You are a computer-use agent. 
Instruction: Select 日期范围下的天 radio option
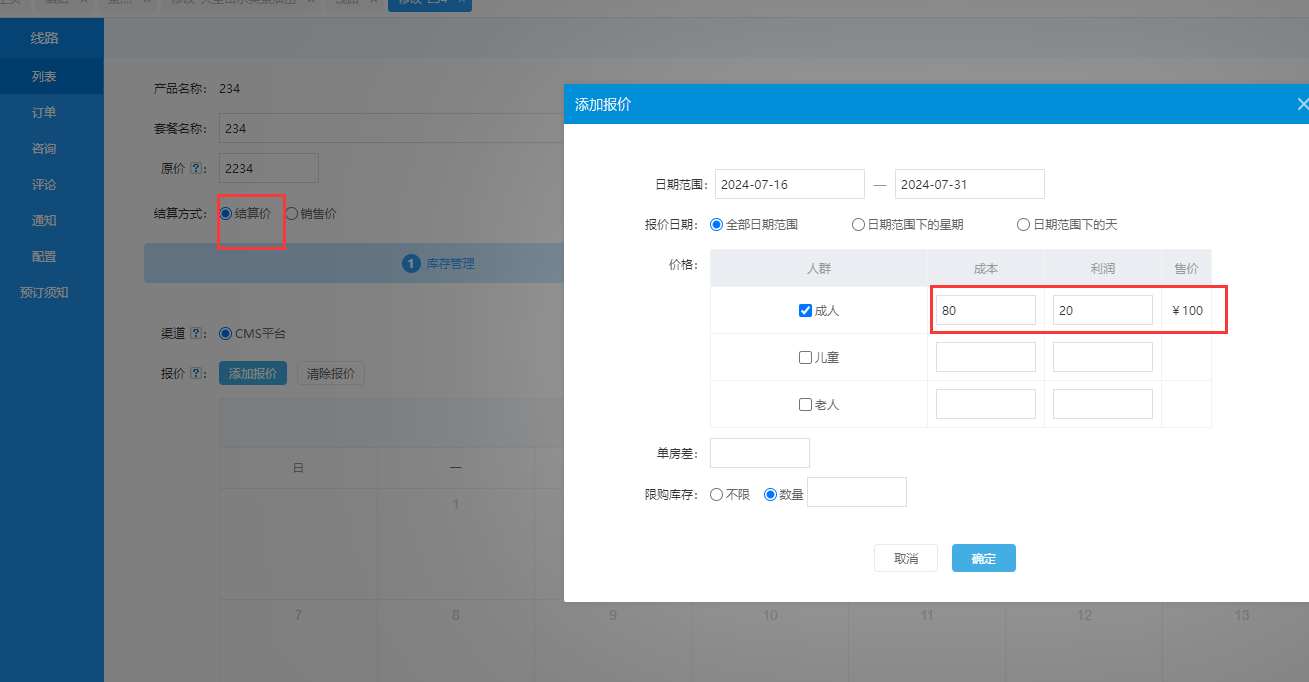pos(1023,225)
